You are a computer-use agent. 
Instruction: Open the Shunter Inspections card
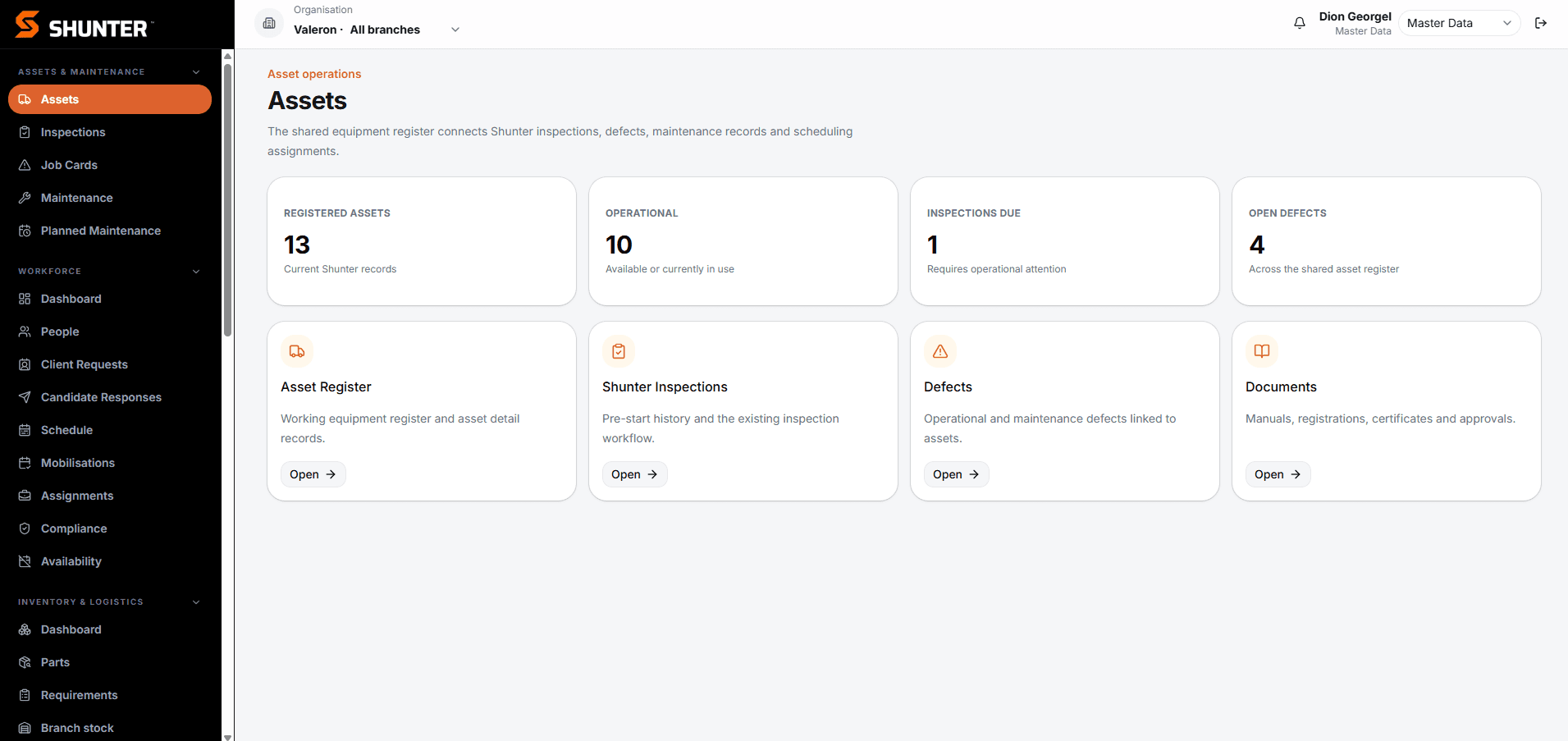click(x=634, y=474)
